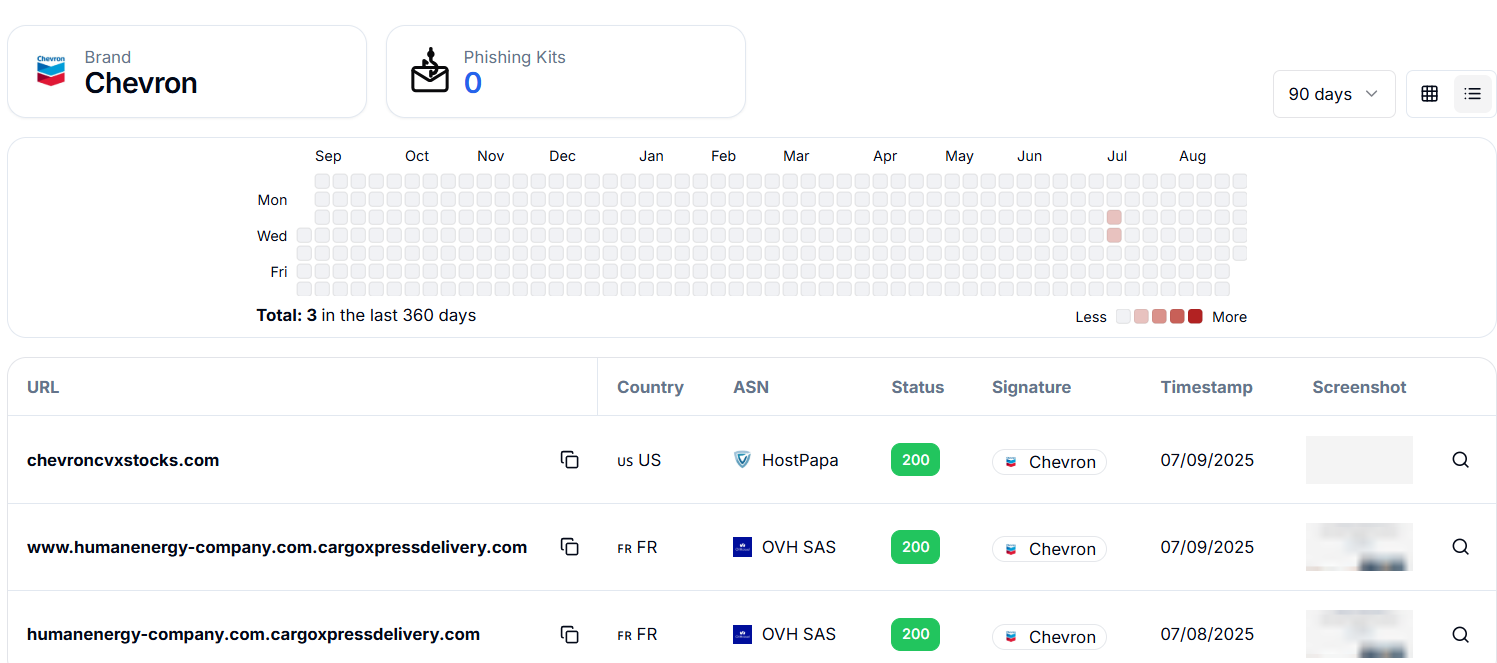The height and width of the screenshot is (663, 1497).
Task: Click the Screenshot column header
Action: 1359,387
